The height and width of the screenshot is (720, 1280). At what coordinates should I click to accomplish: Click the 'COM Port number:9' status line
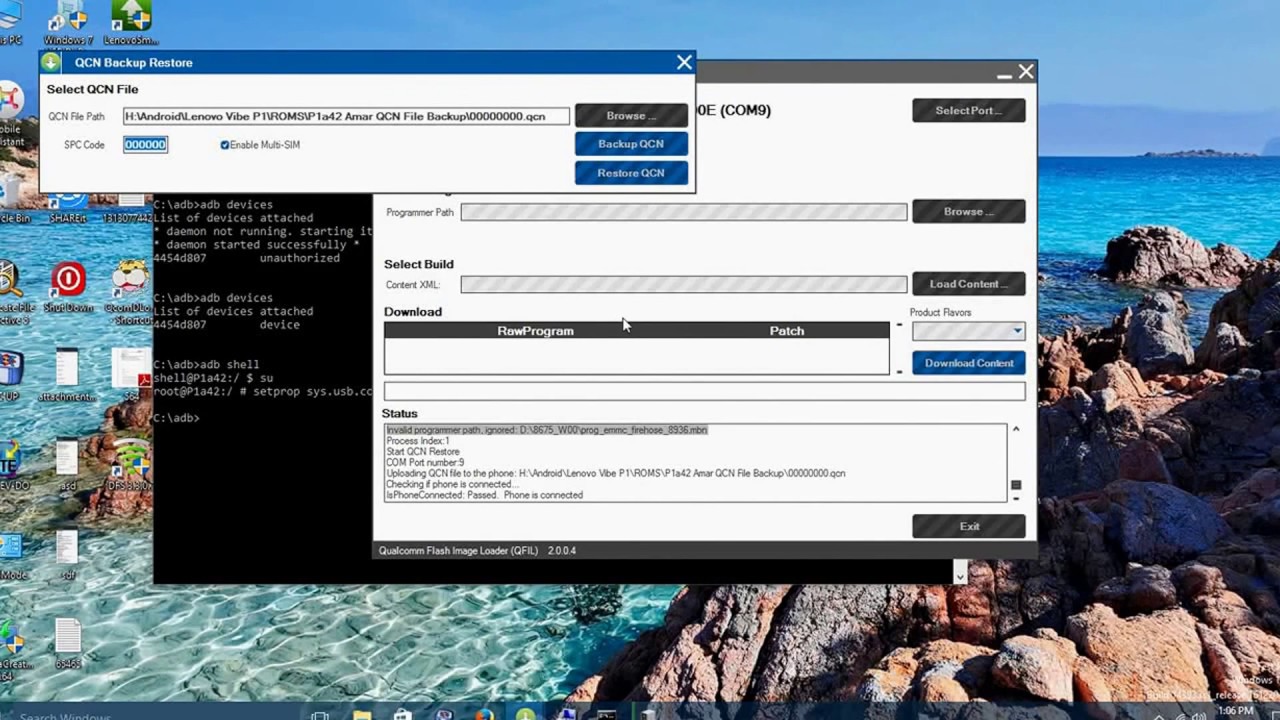(425, 463)
